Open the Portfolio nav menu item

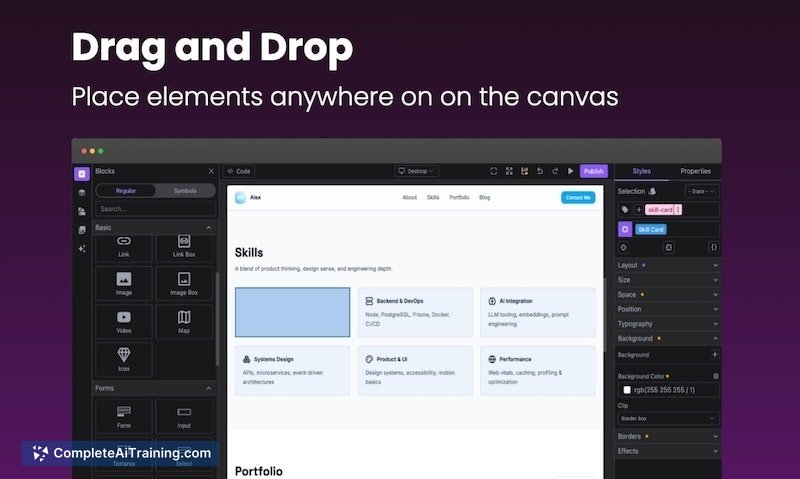coord(459,198)
